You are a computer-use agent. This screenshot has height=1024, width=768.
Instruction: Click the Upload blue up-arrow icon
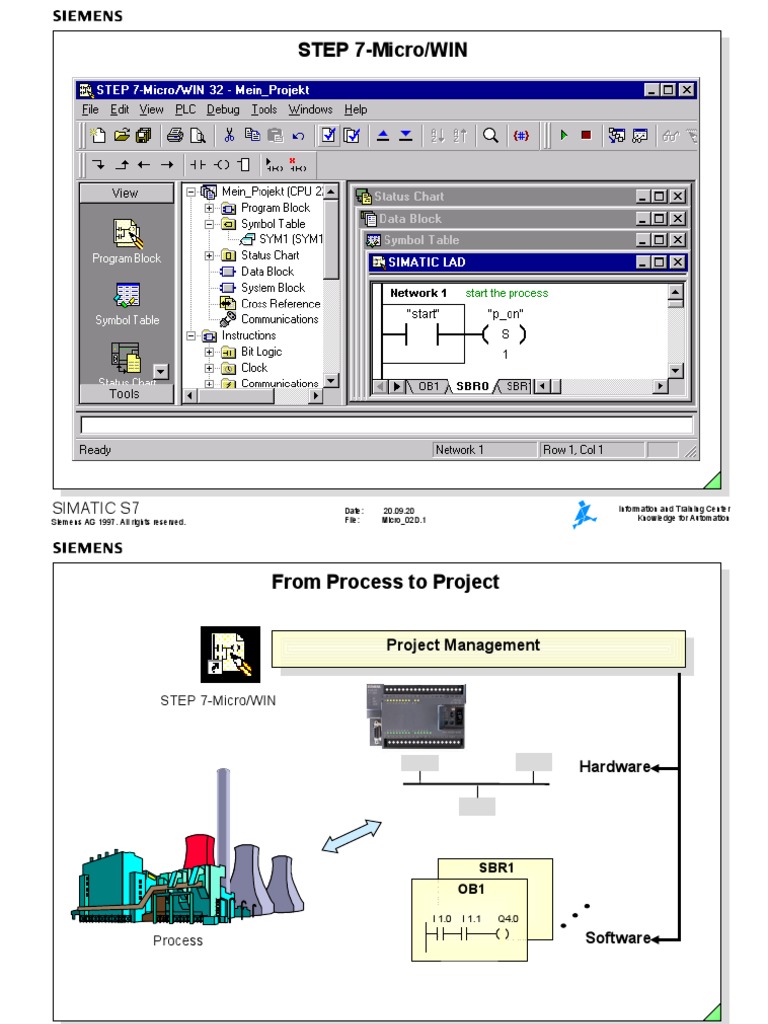383,135
